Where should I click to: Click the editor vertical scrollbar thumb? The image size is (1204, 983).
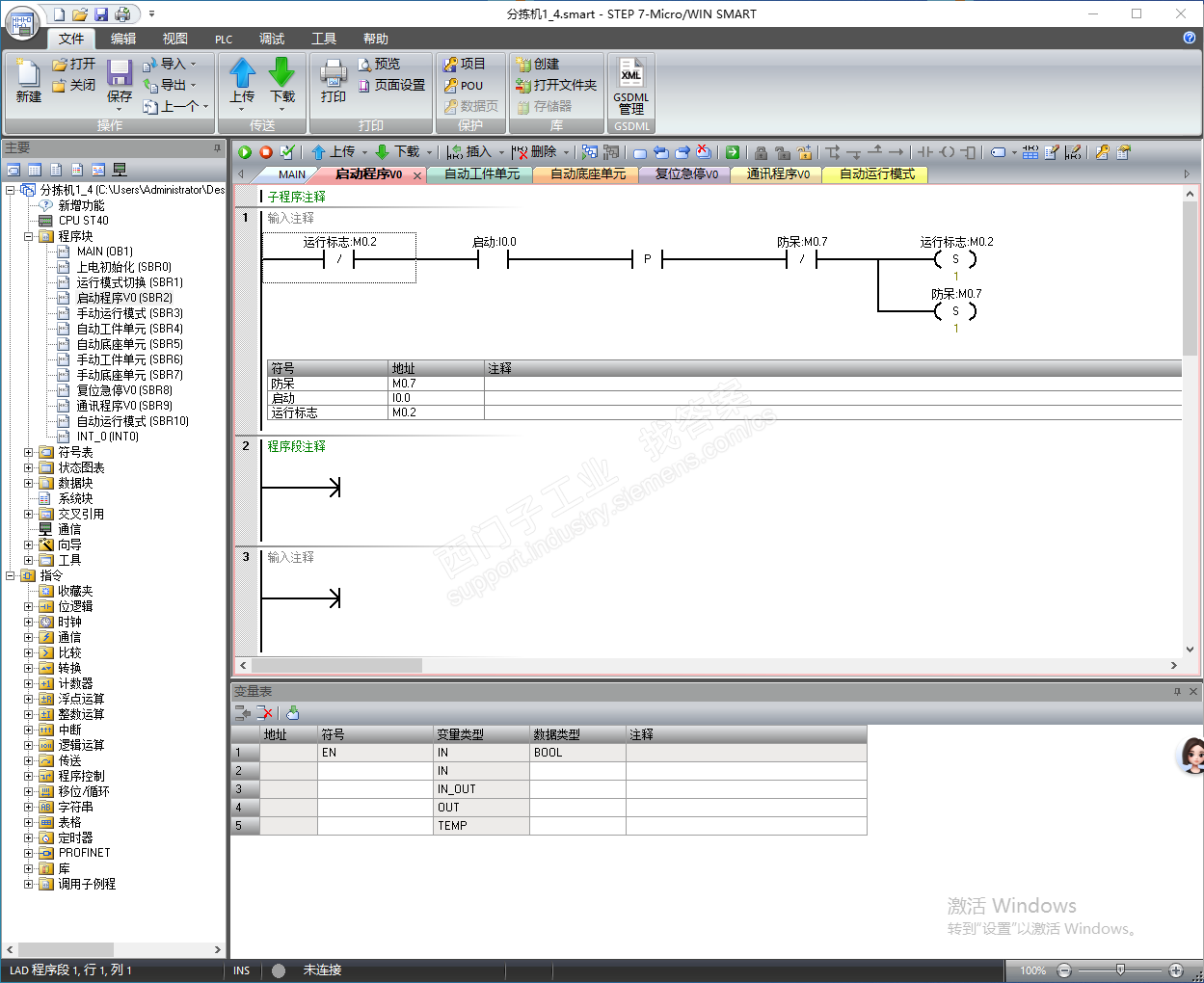coord(1190,279)
